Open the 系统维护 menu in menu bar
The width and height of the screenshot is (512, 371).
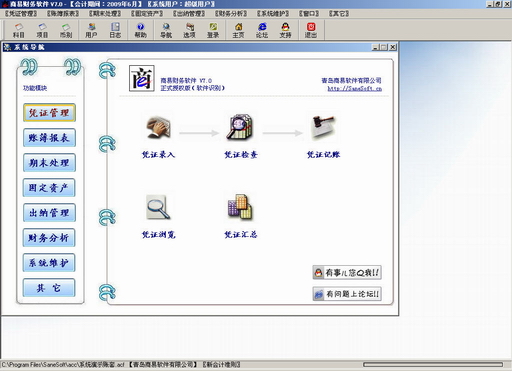(x=273, y=13)
